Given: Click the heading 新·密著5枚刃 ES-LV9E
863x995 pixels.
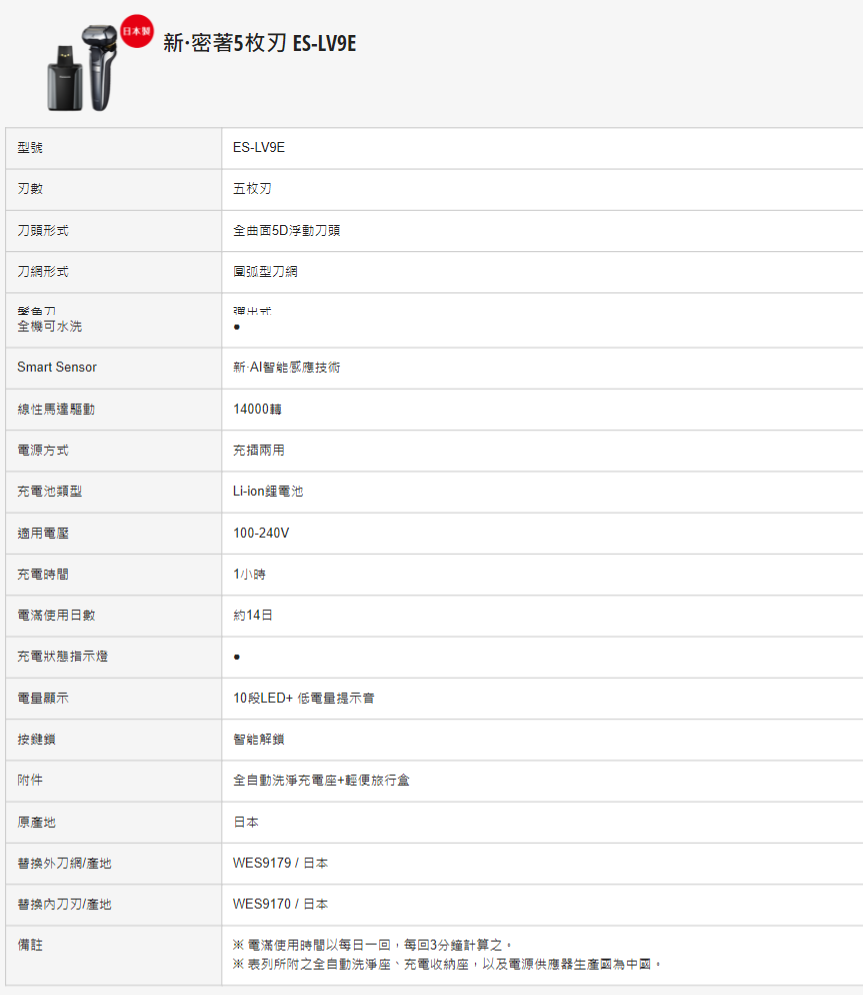Looking at the screenshot, I should [260, 43].
